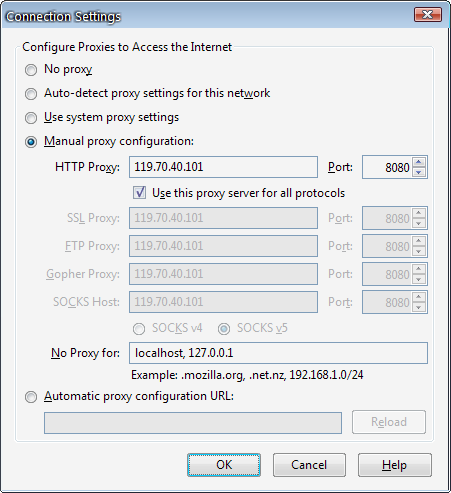Screen dimensions: 451x493
Task: Click the No Proxy for text field
Action: click(x=278, y=353)
